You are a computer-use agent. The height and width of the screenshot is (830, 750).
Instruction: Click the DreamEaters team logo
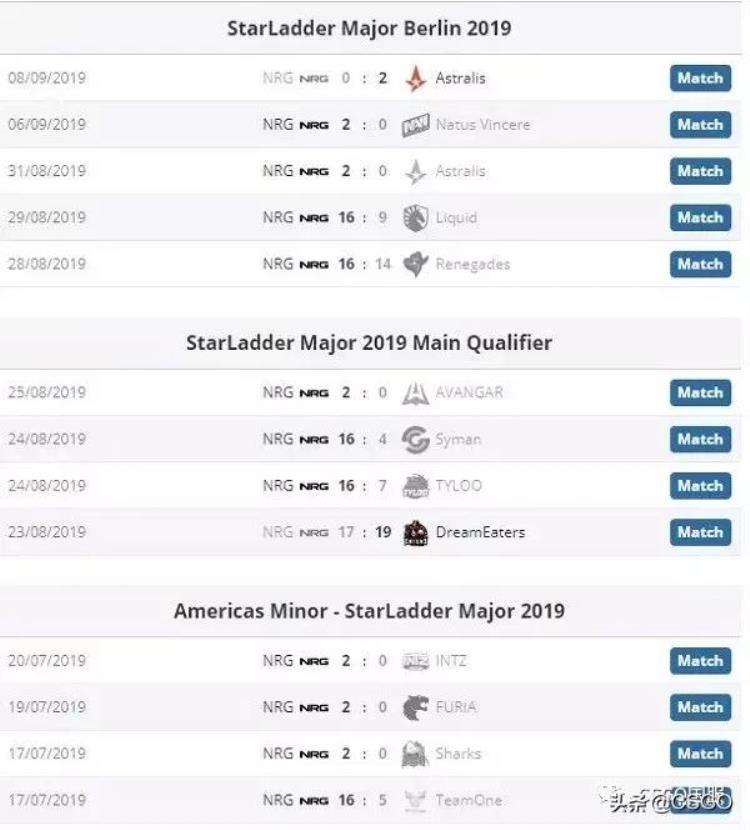pyautogui.click(x=415, y=533)
